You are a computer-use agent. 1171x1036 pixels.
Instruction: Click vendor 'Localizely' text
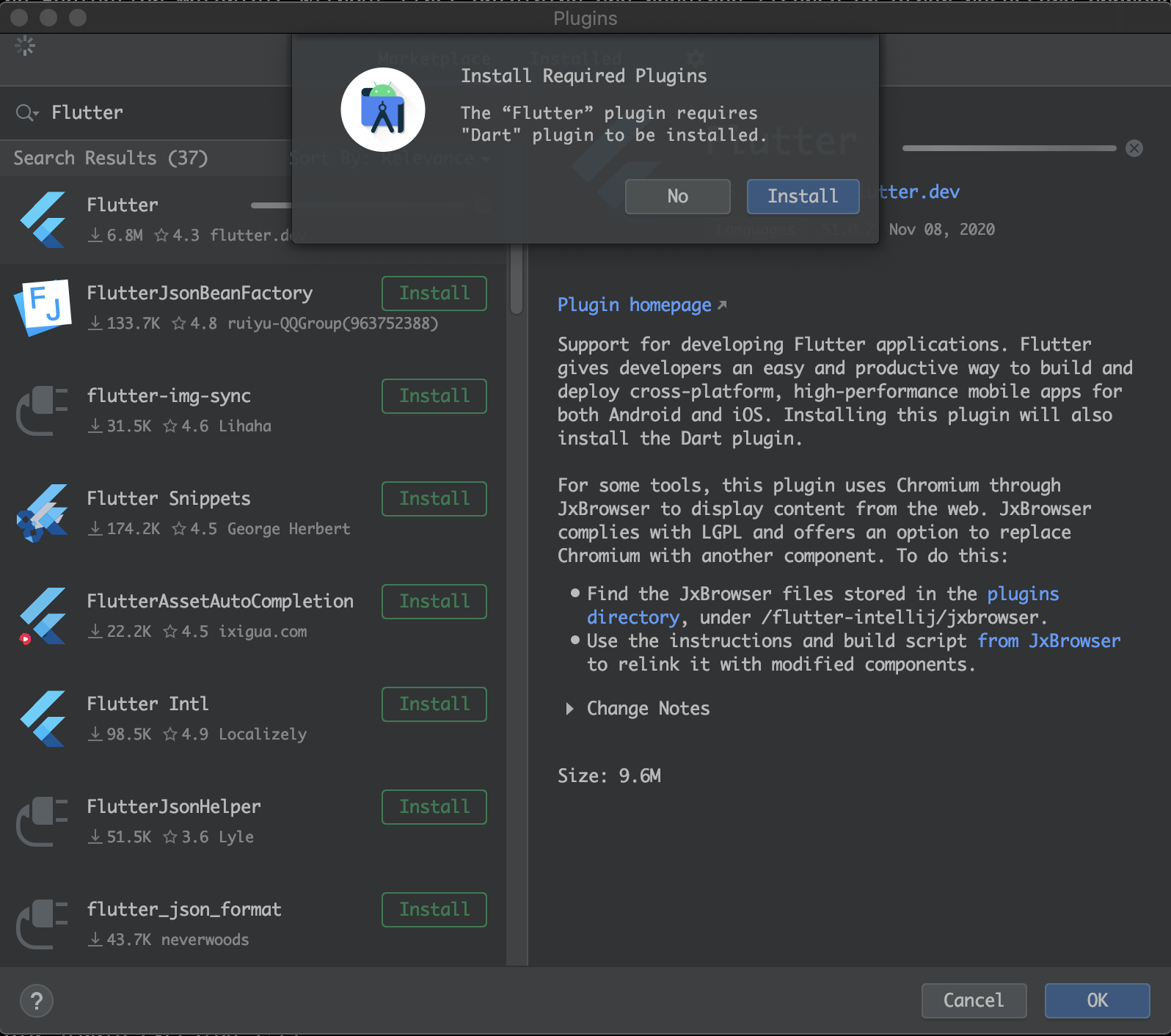point(263,734)
